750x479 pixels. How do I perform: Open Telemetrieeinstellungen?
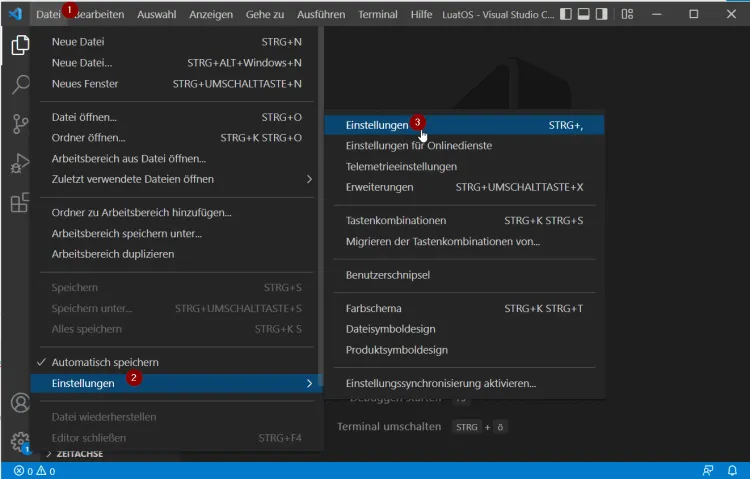(x=464, y=167)
